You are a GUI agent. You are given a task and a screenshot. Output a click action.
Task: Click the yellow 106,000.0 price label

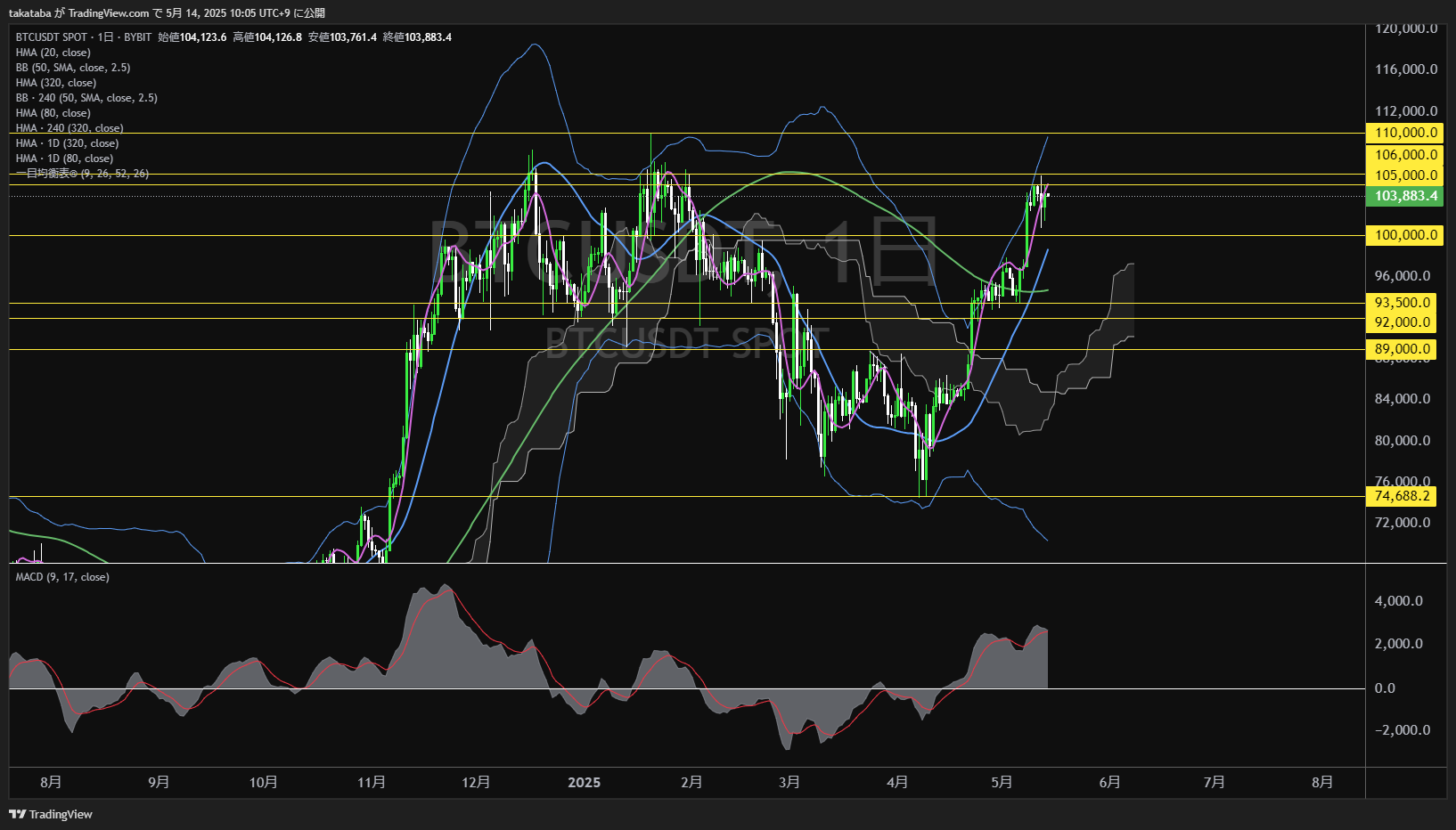point(1404,155)
